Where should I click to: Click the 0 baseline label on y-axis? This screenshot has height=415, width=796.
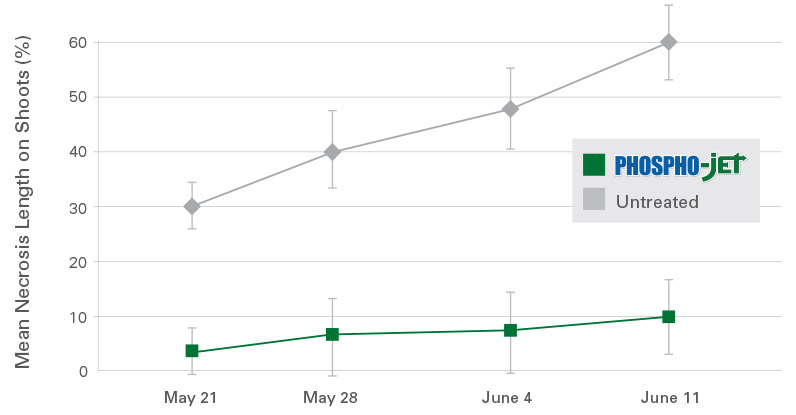tap(83, 371)
